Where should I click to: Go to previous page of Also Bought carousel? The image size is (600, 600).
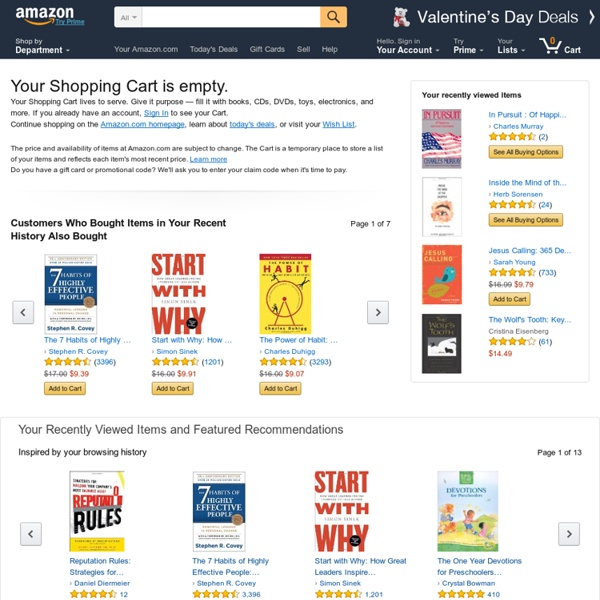23,312
